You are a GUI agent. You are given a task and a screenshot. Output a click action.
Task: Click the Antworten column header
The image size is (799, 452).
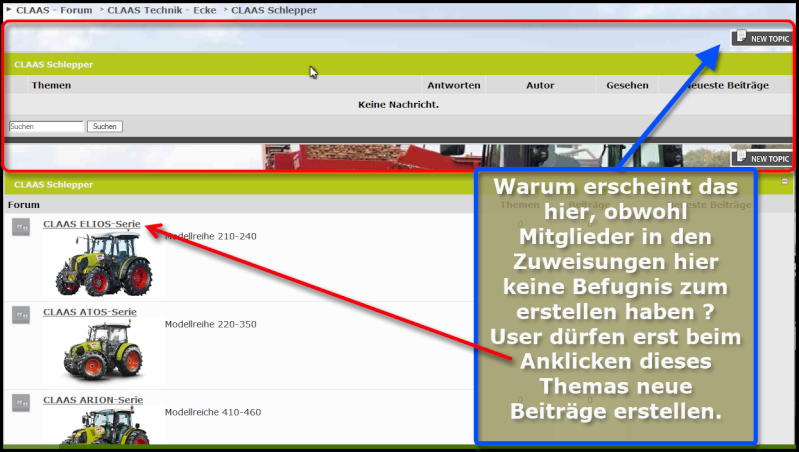point(454,85)
